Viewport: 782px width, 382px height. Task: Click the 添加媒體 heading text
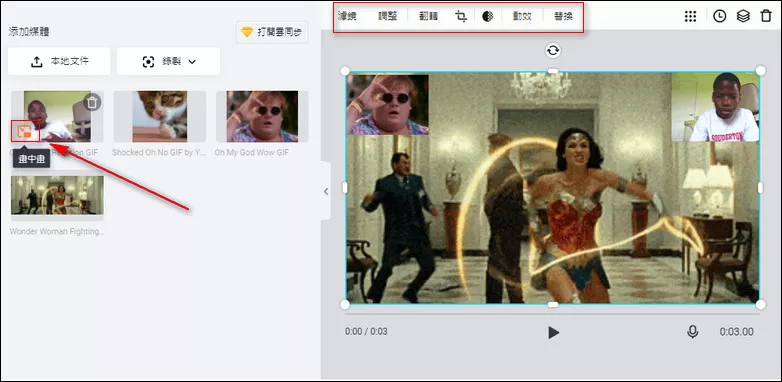(x=29, y=32)
